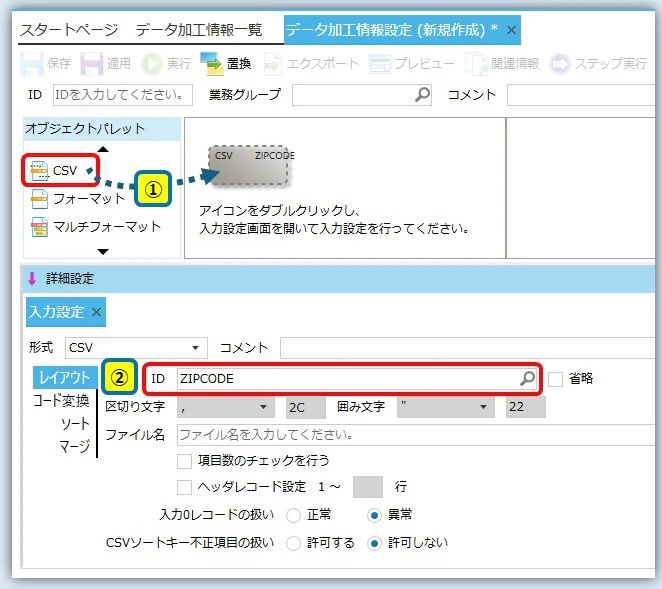Select 正常 for 入力0レコードの扱い
Screen dimensions: 662x589
pyautogui.click(x=293, y=515)
